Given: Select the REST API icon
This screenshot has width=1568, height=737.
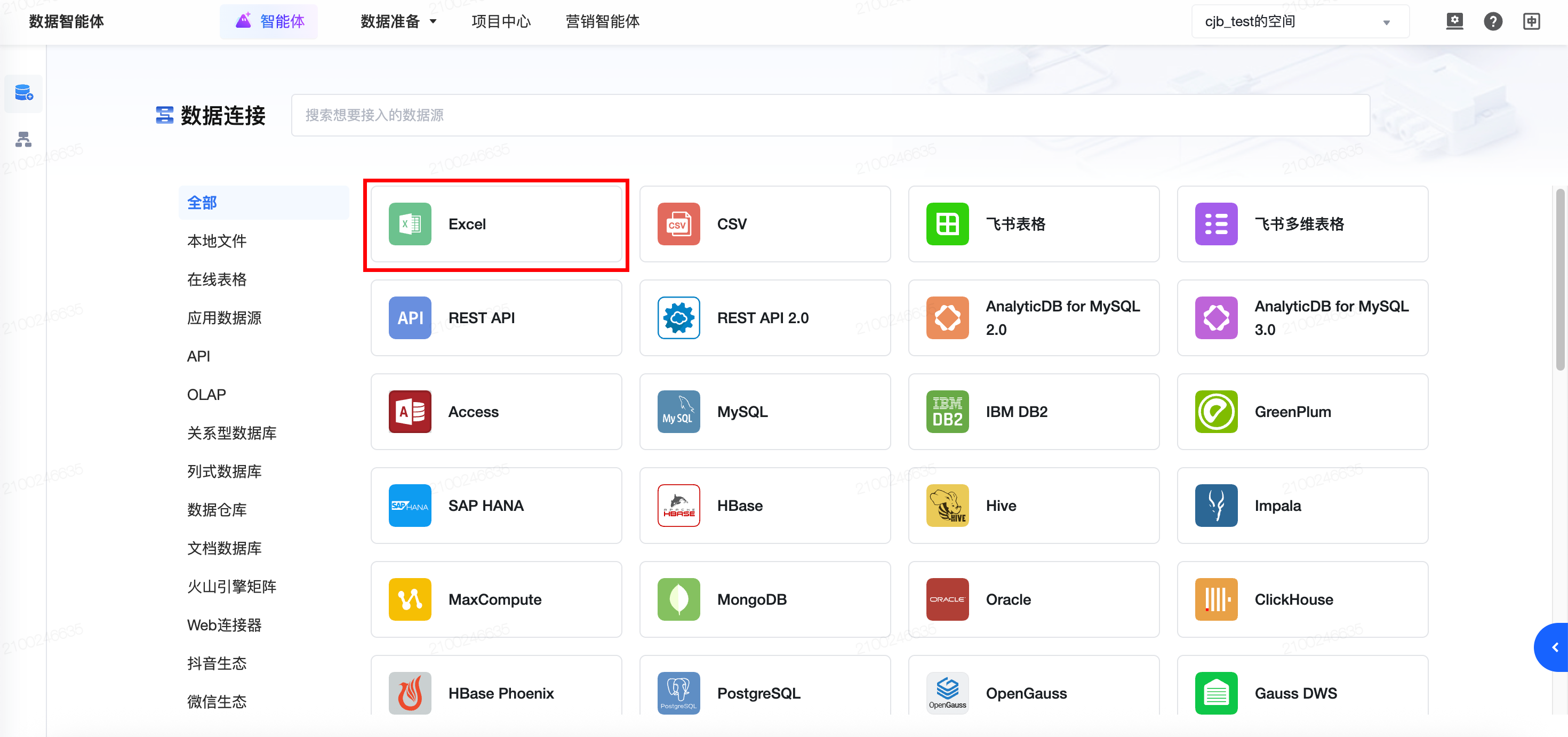Looking at the screenshot, I should click(x=410, y=318).
